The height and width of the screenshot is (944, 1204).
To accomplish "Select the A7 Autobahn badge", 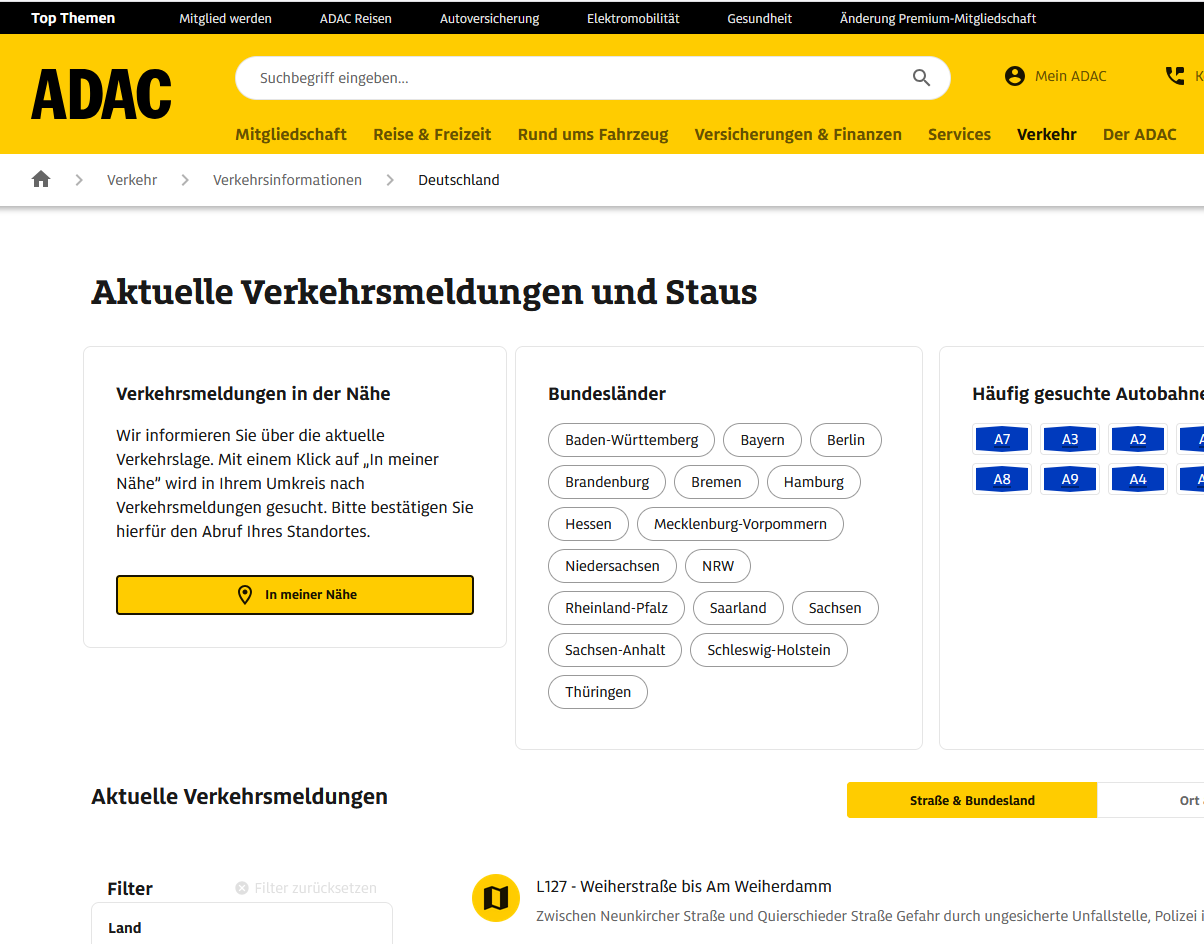I will pos(1002,439).
